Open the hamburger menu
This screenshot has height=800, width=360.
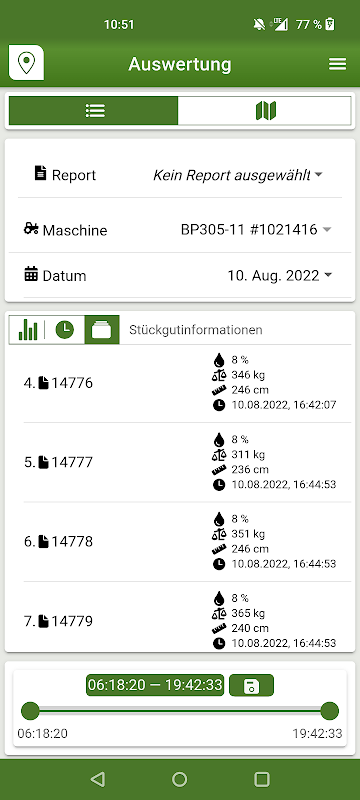pos(337,64)
